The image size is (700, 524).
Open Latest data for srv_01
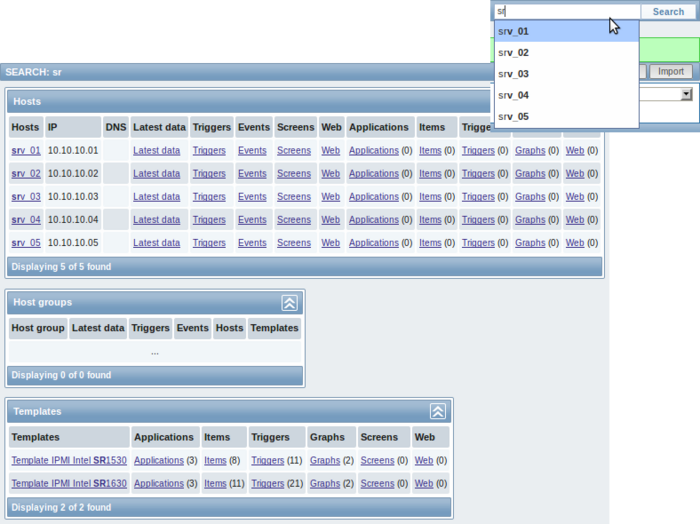(x=156, y=151)
